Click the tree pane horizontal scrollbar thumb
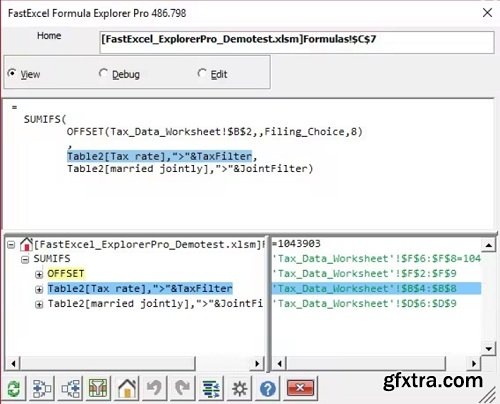The height and width of the screenshot is (404, 500). point(108,363)
